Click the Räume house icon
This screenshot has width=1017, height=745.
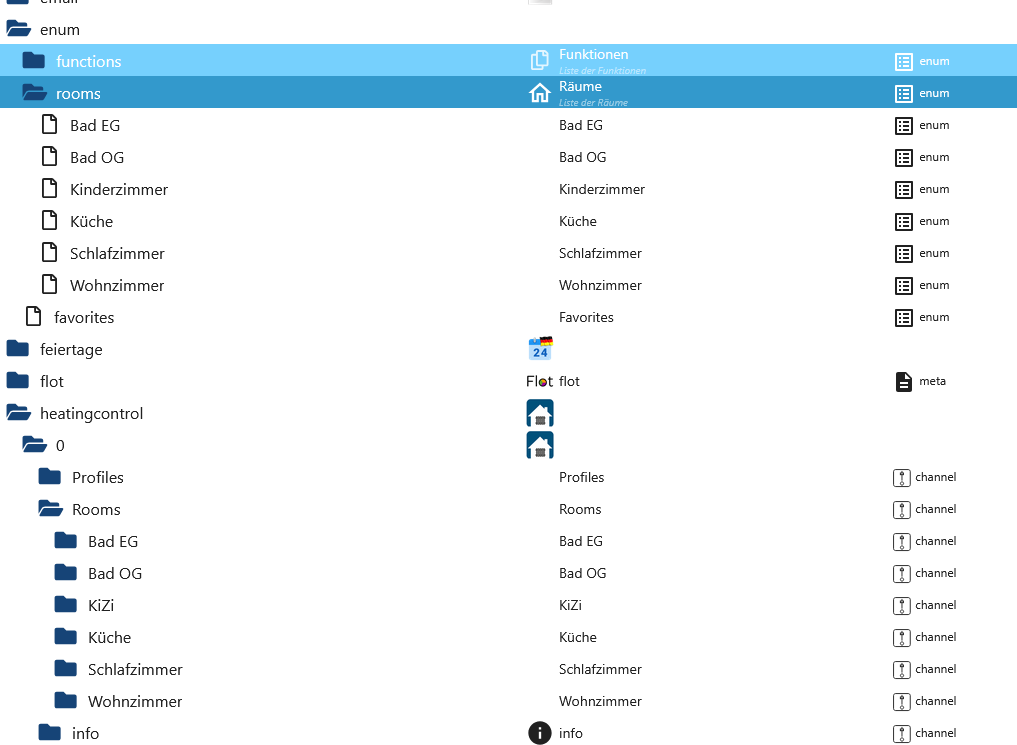pyautogui.click(x=540, y=93)
